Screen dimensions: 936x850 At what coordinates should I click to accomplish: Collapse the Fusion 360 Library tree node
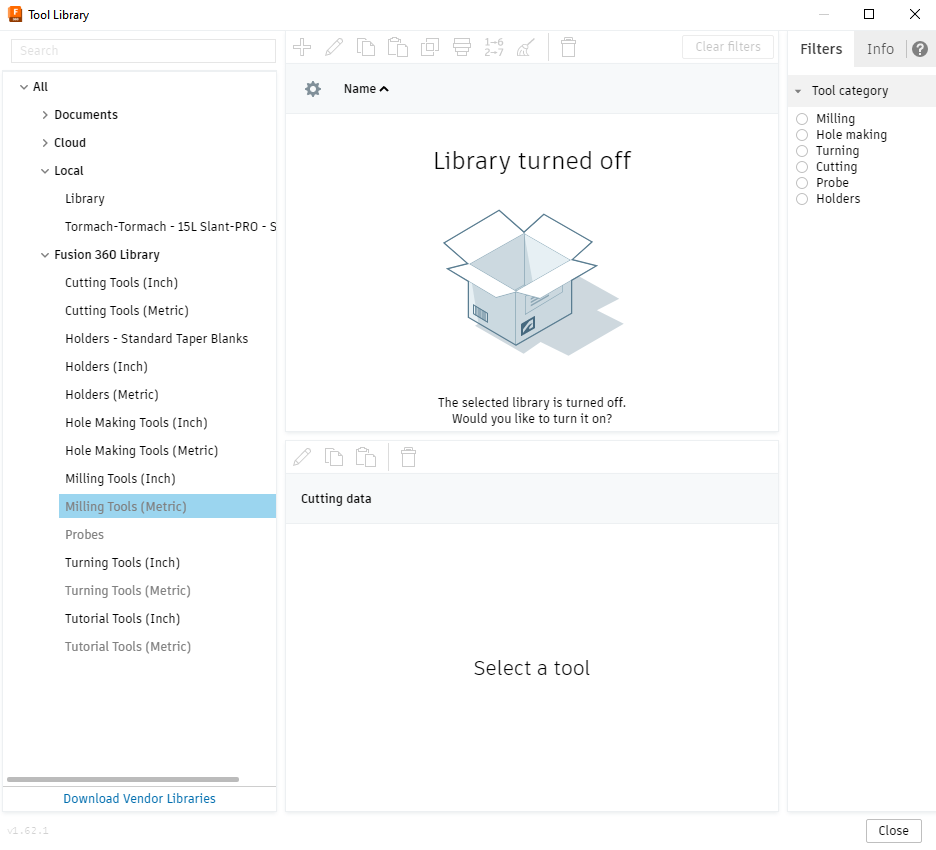pyautogui.click(x=44, y=254)
